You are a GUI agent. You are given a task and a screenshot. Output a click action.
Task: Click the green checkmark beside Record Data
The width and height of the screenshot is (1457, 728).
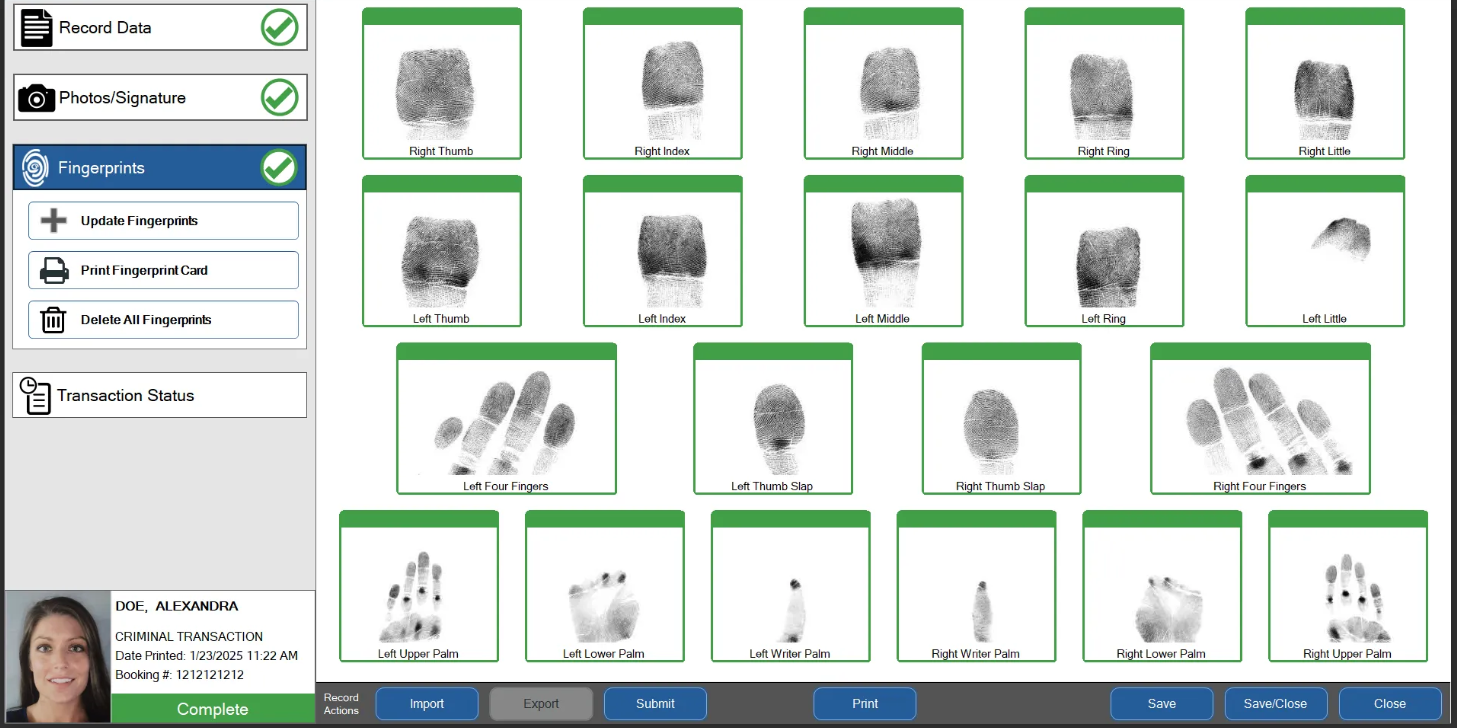[x=279, y=28]
